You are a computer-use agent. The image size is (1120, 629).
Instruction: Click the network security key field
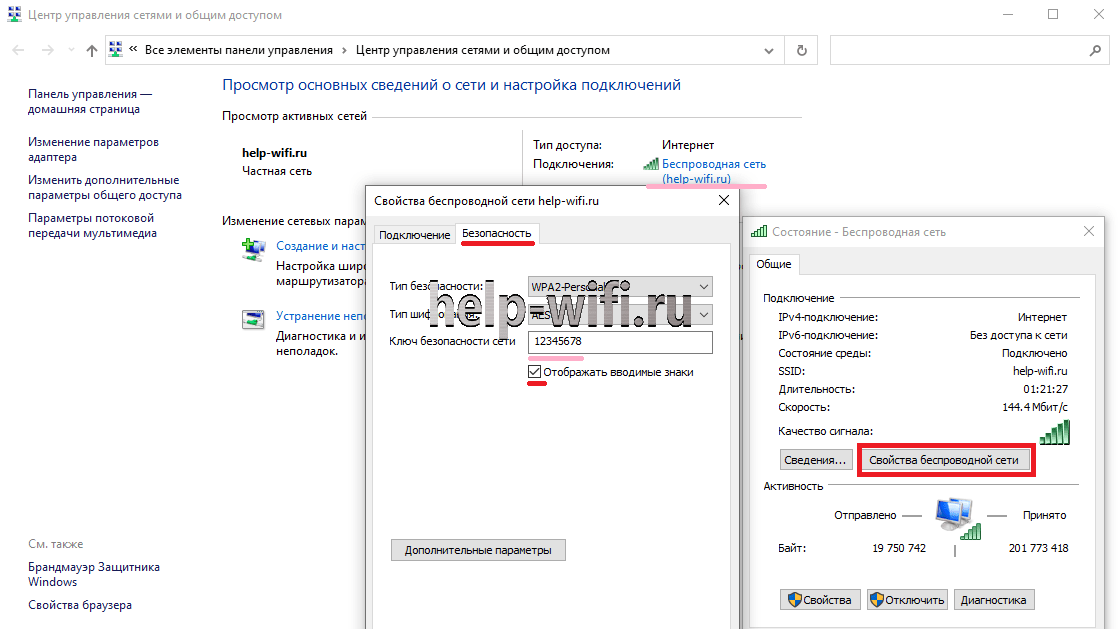620,342
